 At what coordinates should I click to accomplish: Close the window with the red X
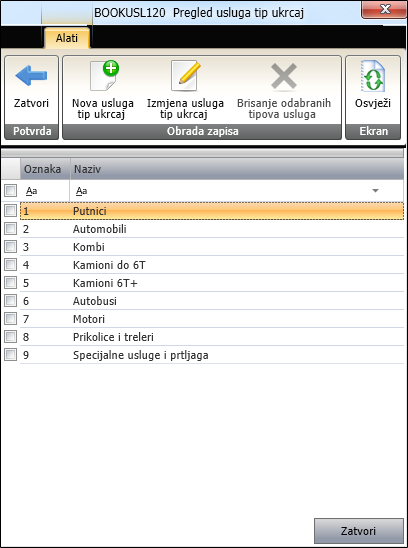click(x=384, y=9)
